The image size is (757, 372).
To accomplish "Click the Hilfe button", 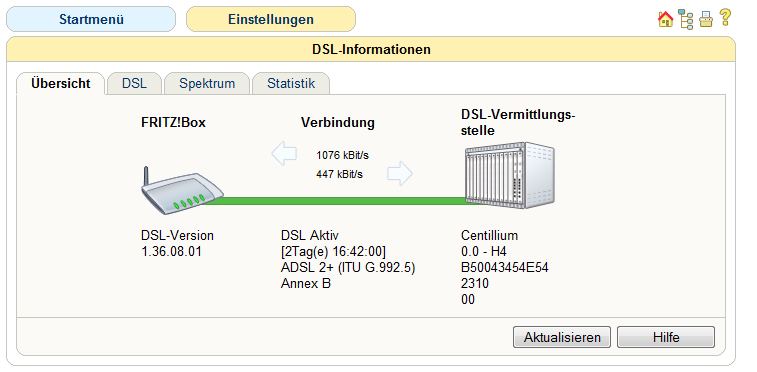I will pos(666,337).
